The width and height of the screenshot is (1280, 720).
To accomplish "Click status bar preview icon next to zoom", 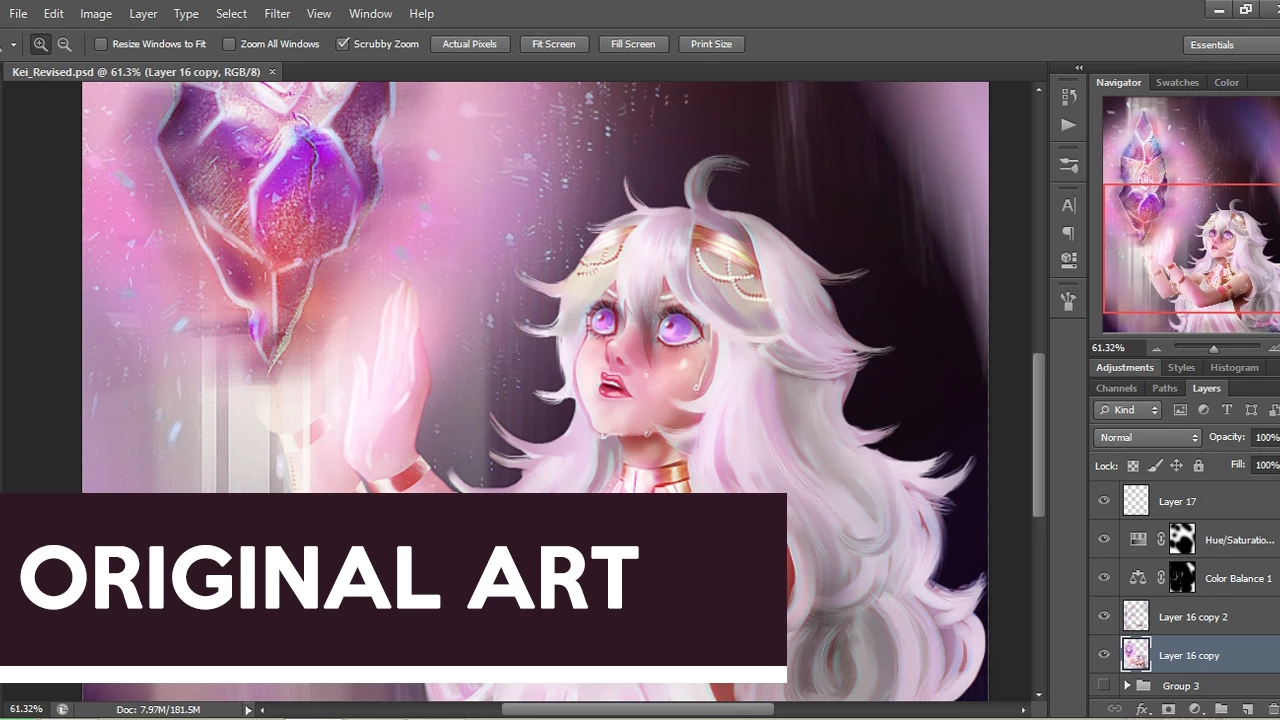I will (62, 709).
